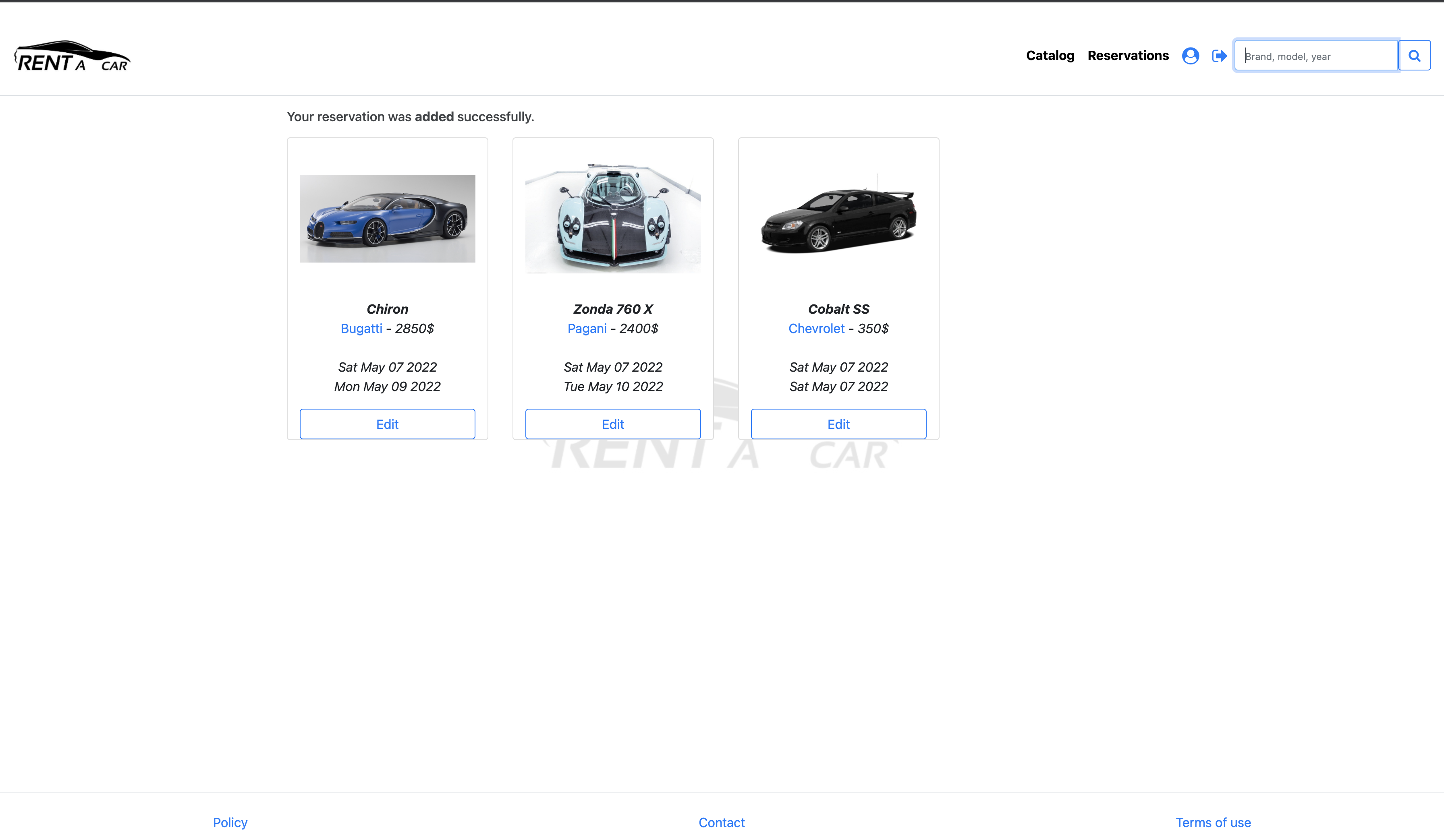Image resolution: width=1444 pixels, height=840 pixels.
Task: Edit the Zonda 760 X reservation
Action: click(612, 424)
